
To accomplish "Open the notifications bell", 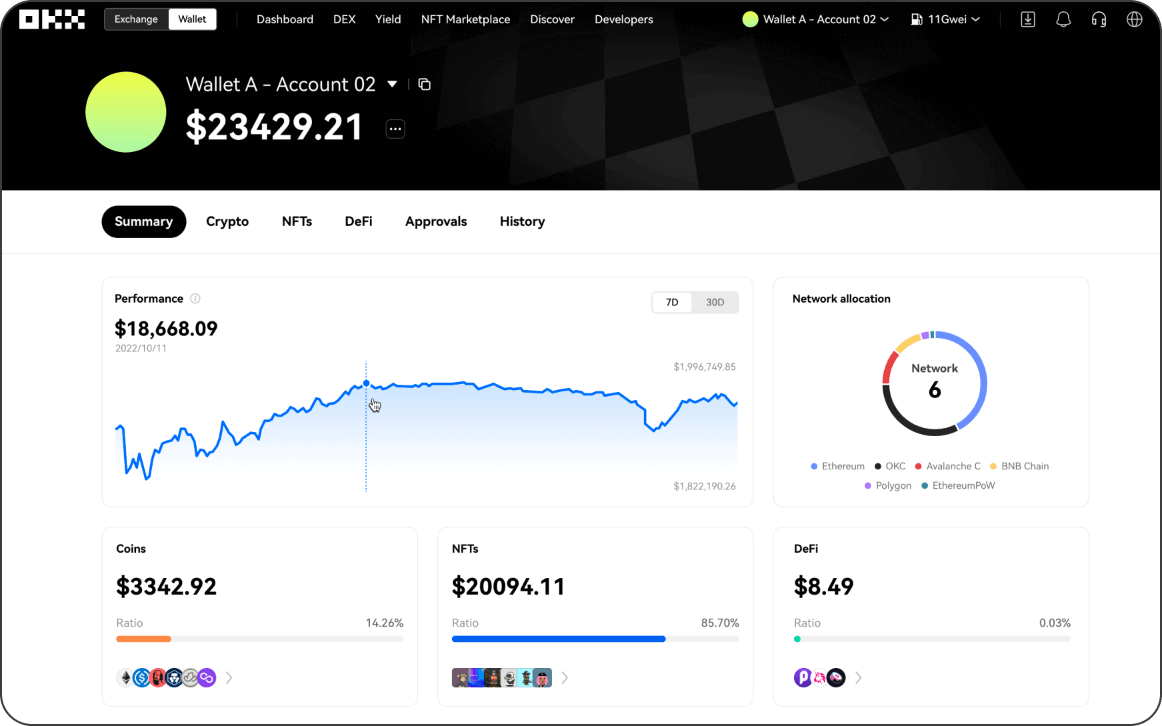I will coord(1063,19).
